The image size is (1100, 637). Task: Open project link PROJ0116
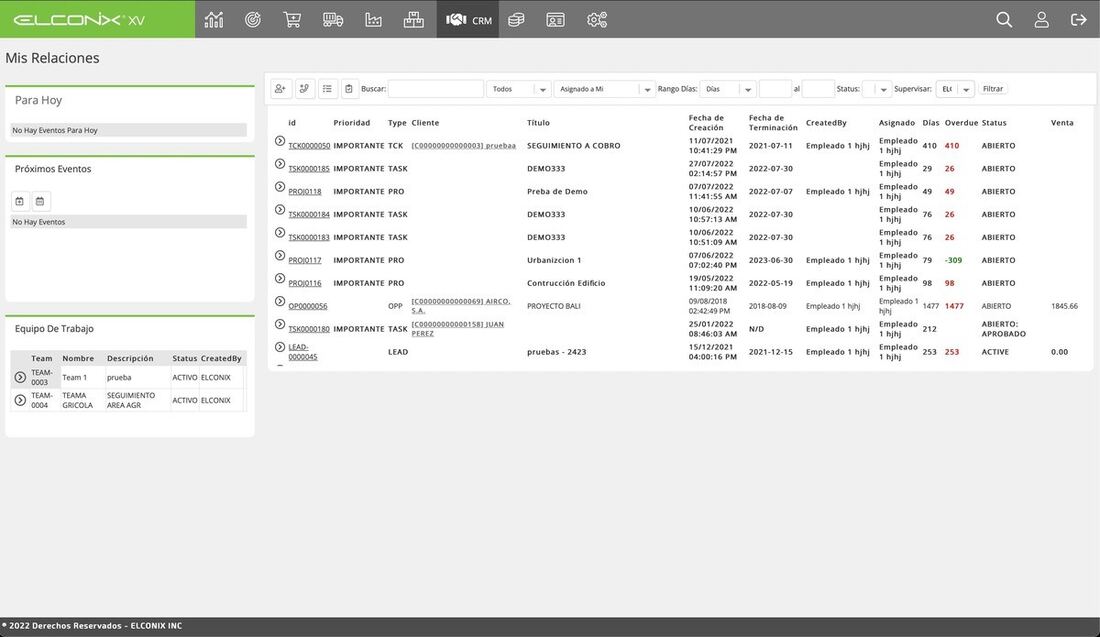pos(304,283)
